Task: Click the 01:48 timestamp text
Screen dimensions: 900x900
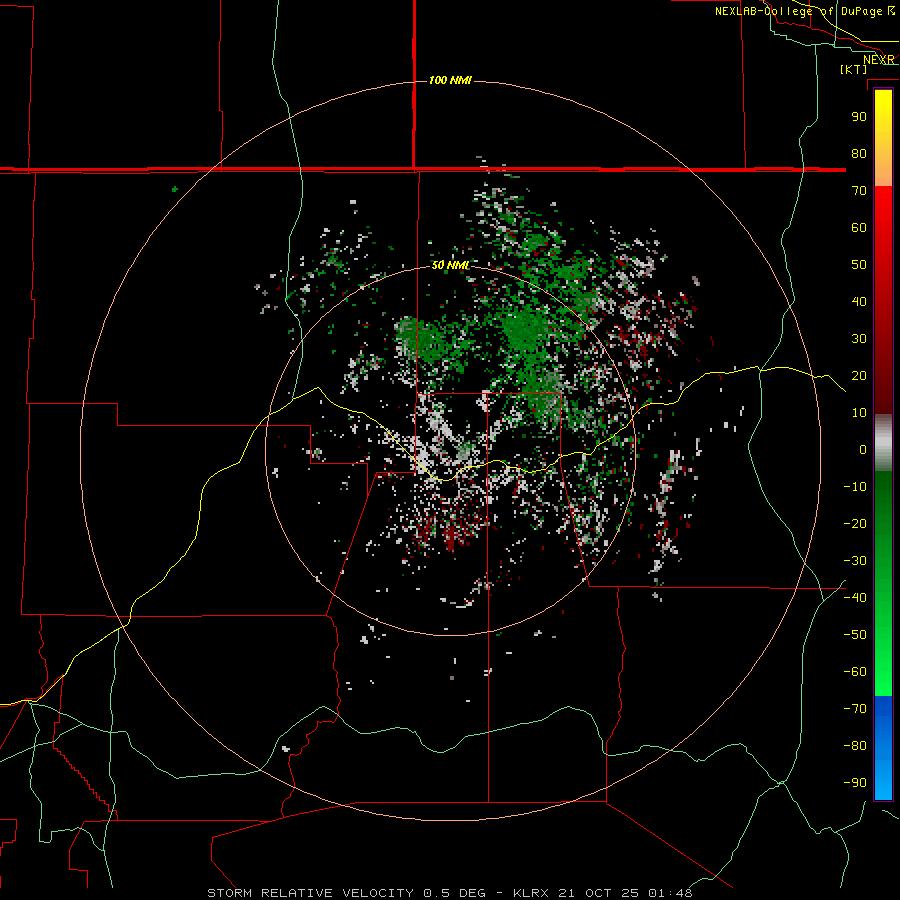Action: 670,893
